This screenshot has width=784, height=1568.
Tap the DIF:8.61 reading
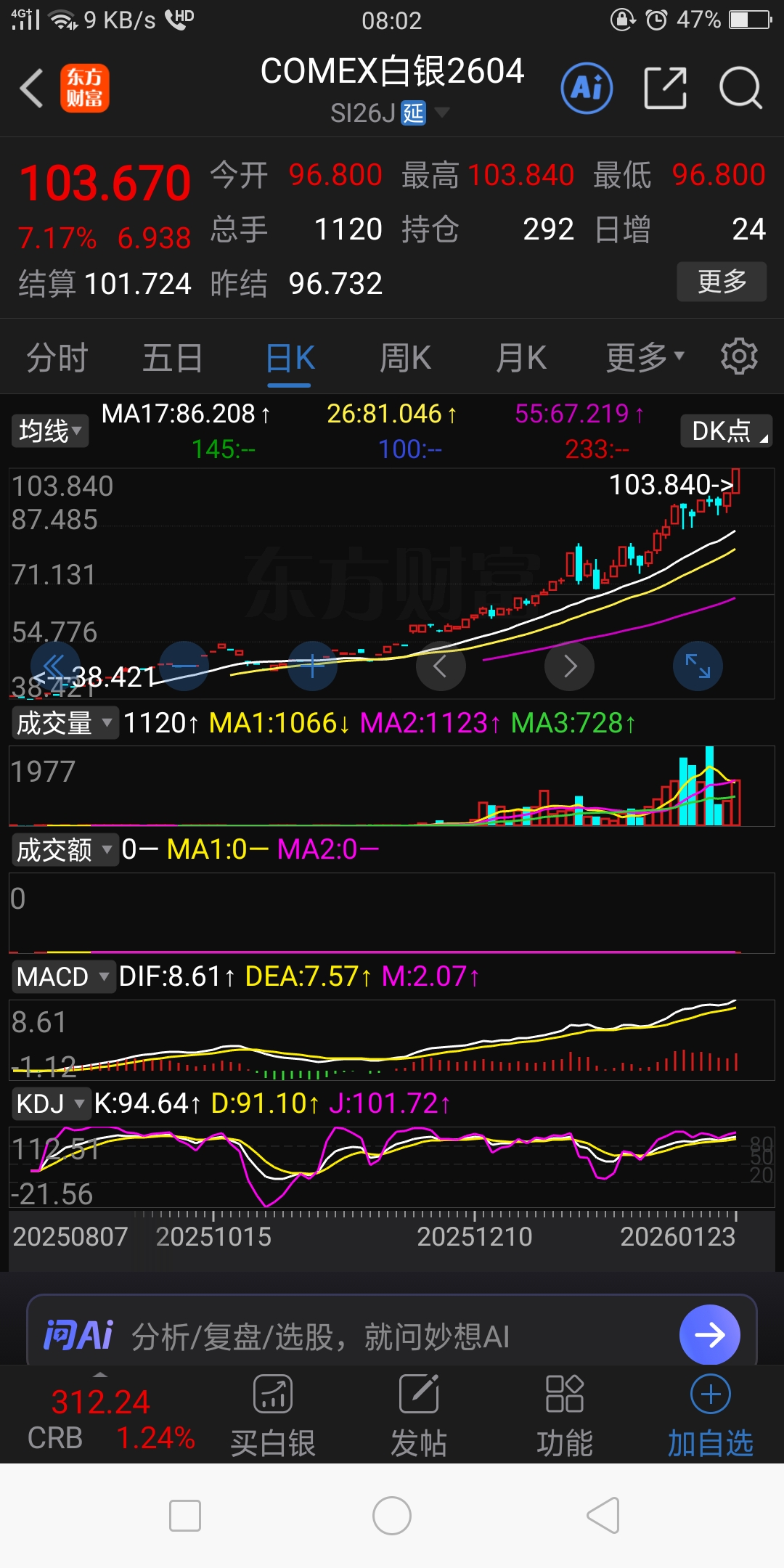coord(177,976)
